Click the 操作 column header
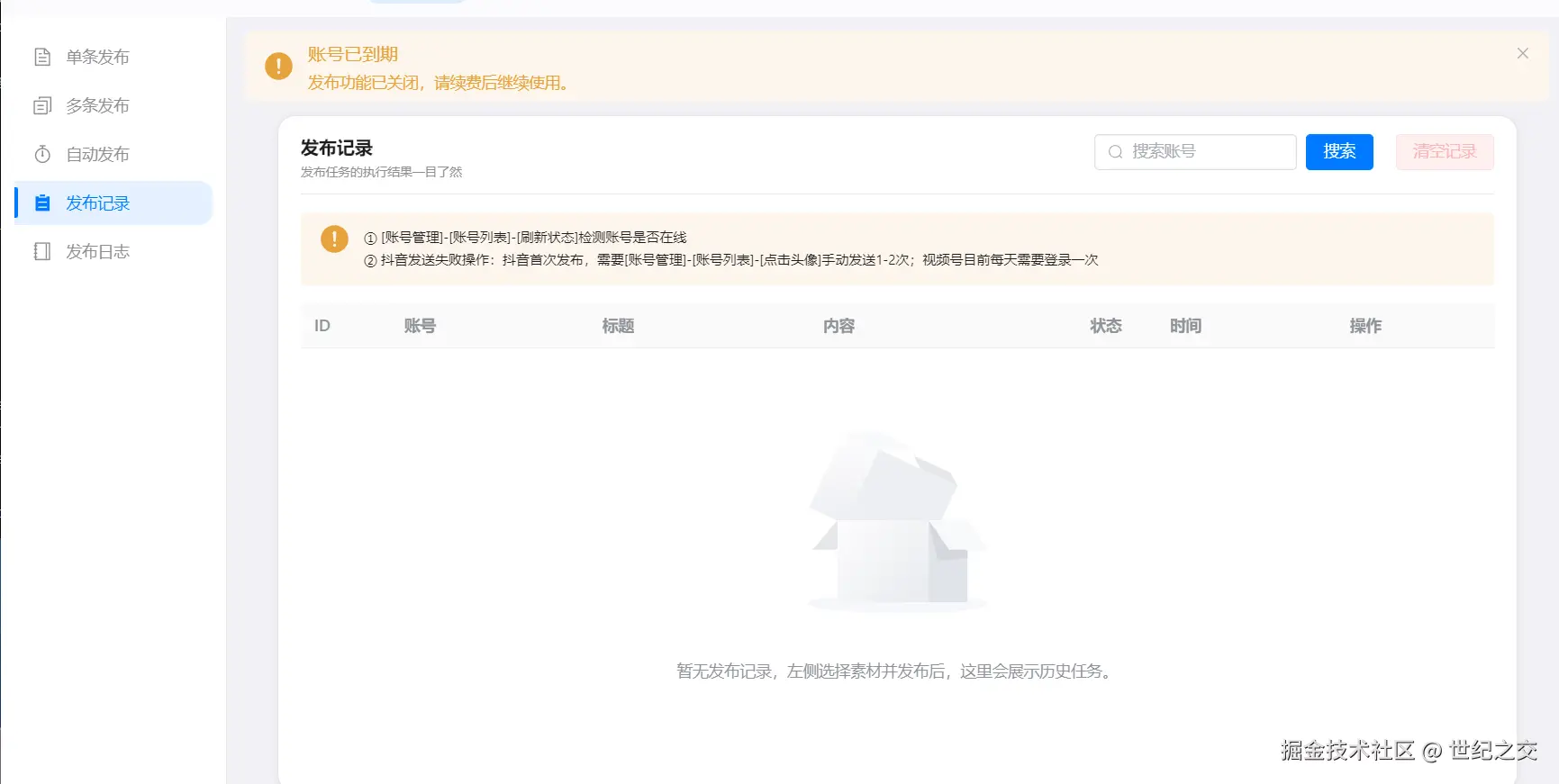 coord(1365,326)
